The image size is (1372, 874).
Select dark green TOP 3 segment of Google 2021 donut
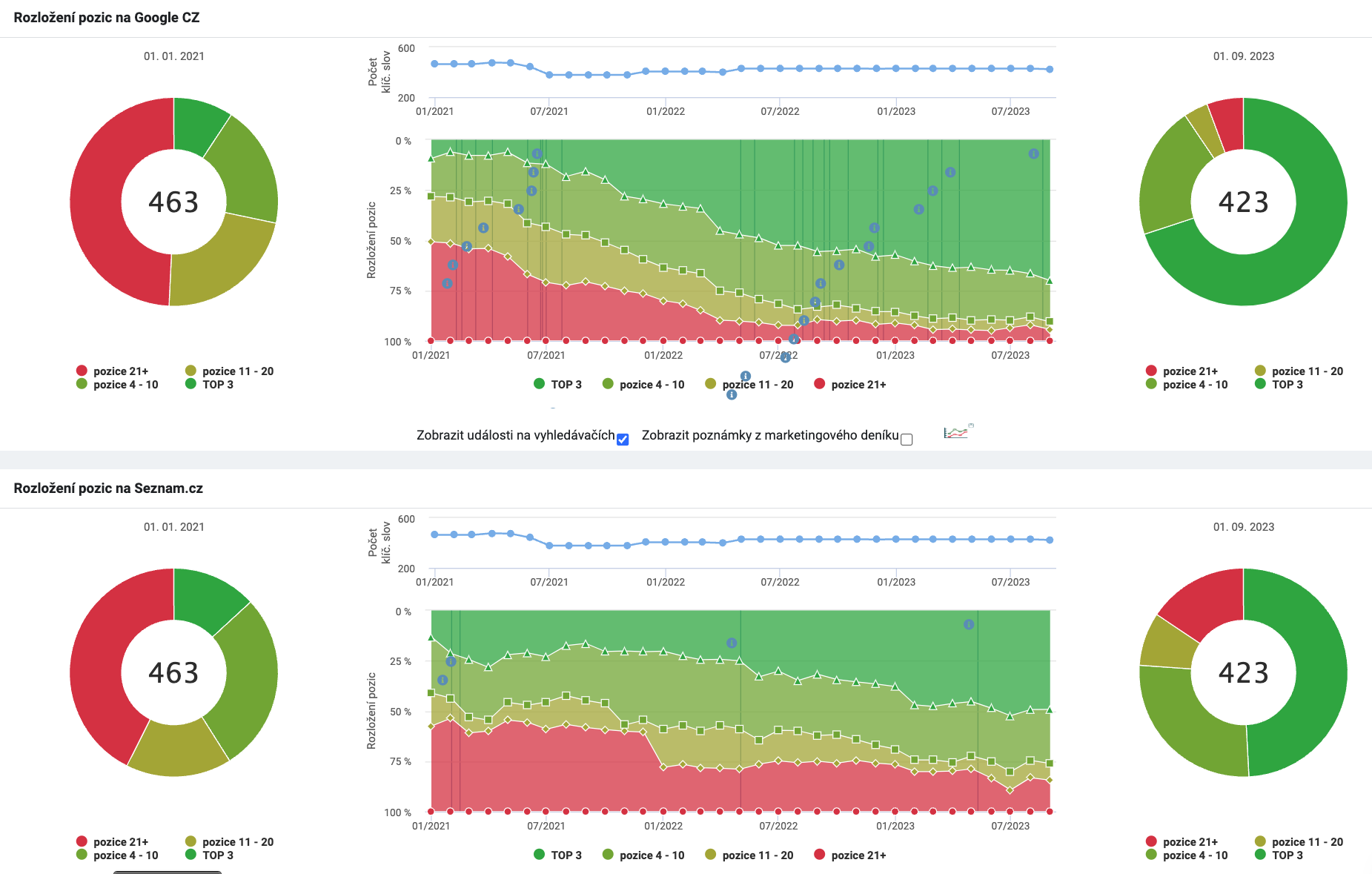197,128
